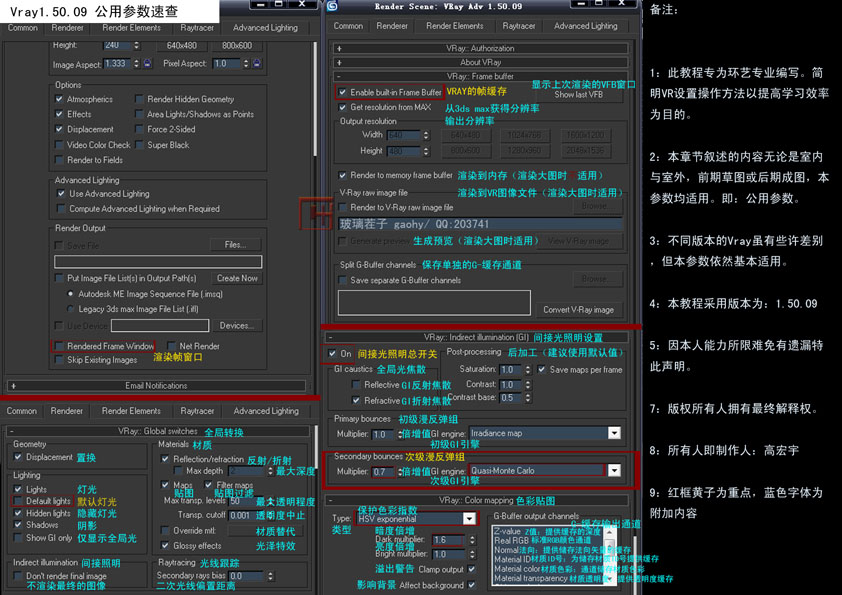Toggle the indirect illumination On checkbox
This screenshot has height=595, width=842.
[332, 353]
